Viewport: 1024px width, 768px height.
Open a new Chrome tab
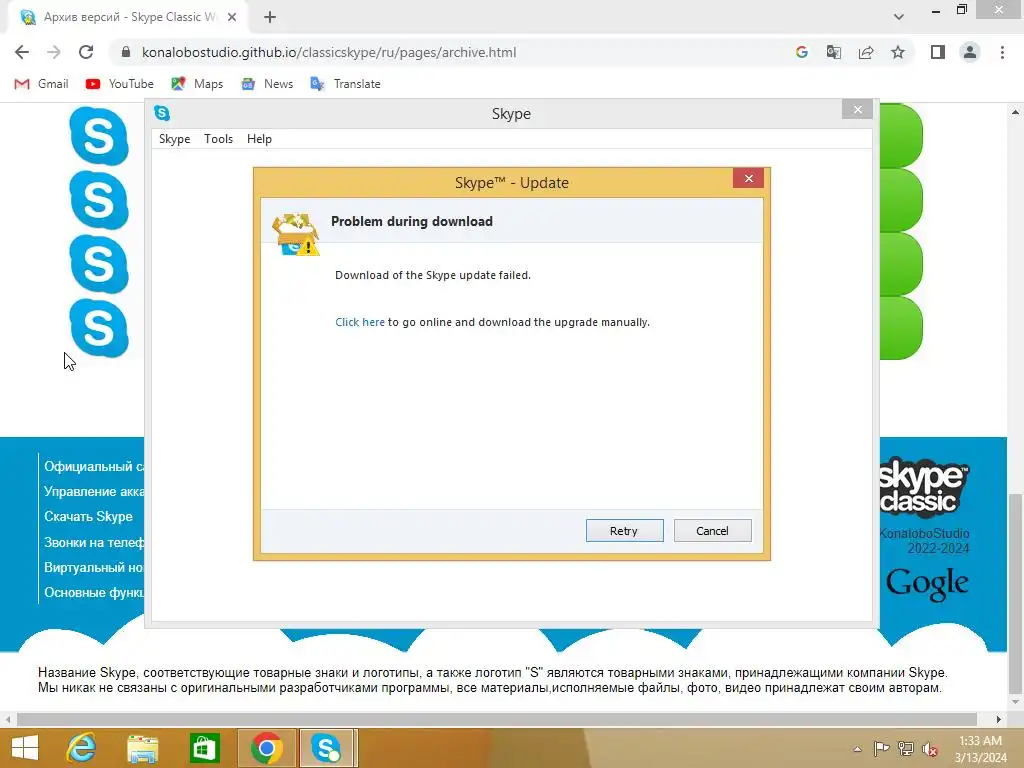pyautogui.click(x=270, y=17)
